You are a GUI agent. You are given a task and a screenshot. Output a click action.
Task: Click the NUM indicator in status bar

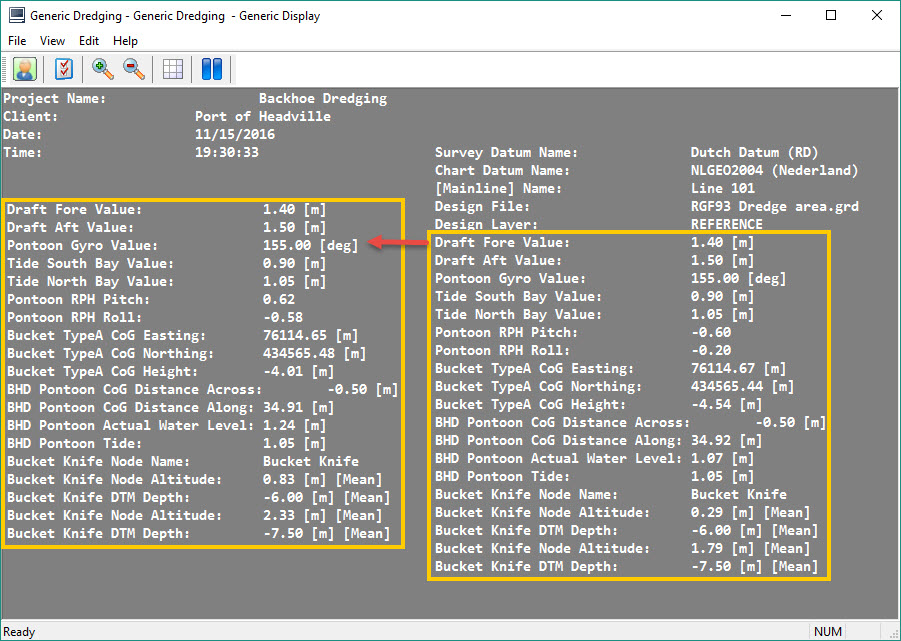click(x=828, y=631)
